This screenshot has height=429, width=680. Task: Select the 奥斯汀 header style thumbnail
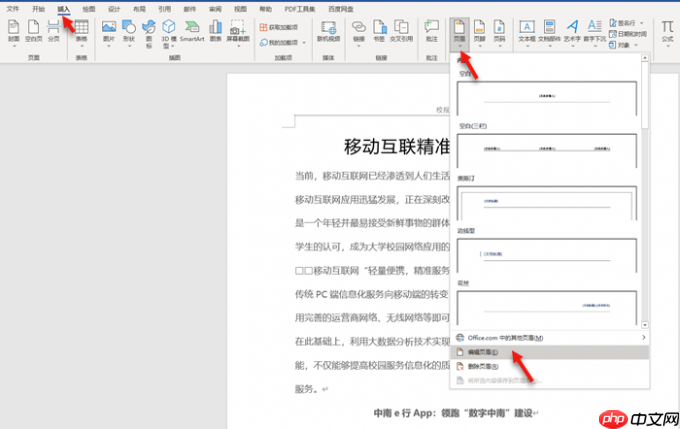pyautogui.click(x=546, y=203)
